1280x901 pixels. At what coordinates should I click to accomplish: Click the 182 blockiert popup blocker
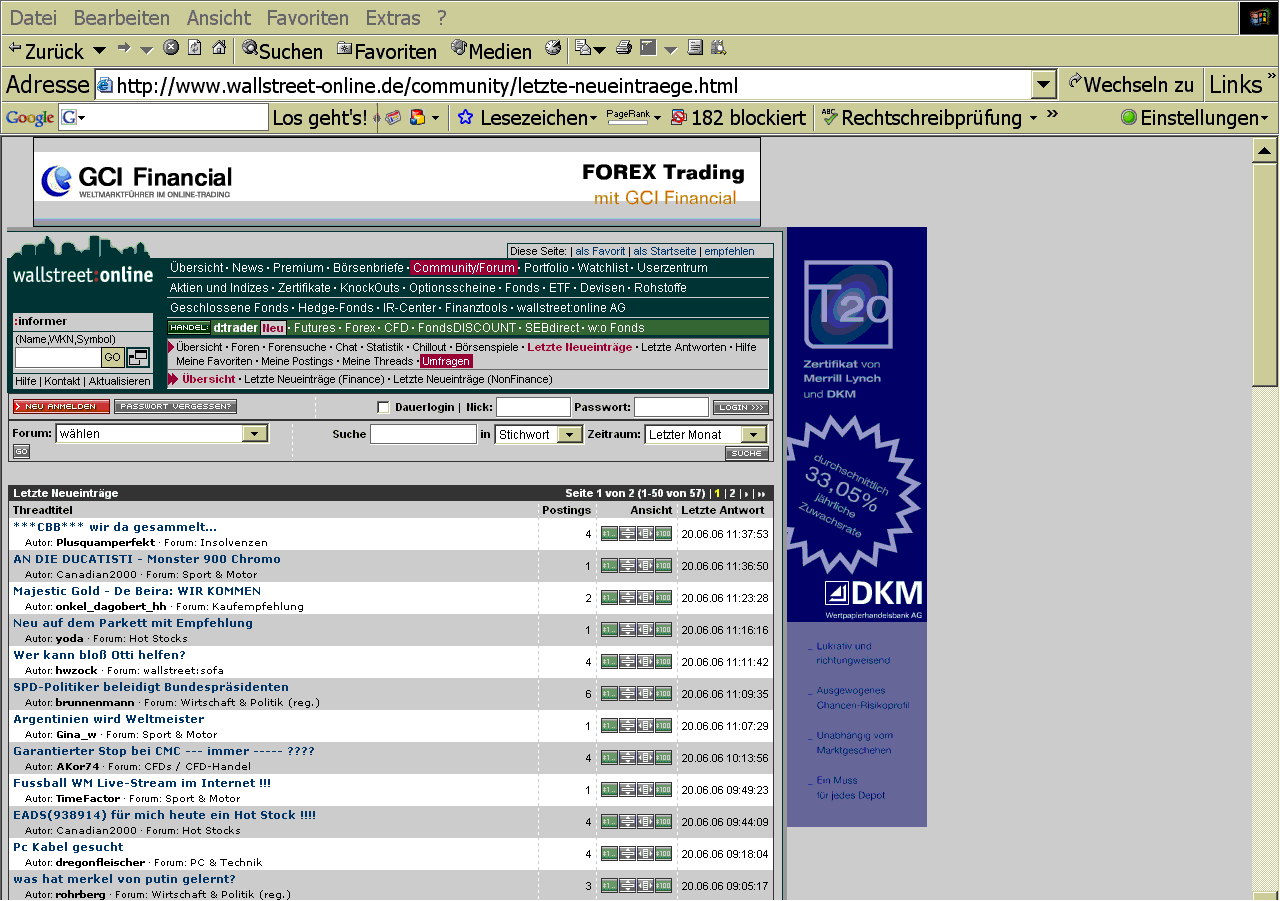tap(738, 118)
